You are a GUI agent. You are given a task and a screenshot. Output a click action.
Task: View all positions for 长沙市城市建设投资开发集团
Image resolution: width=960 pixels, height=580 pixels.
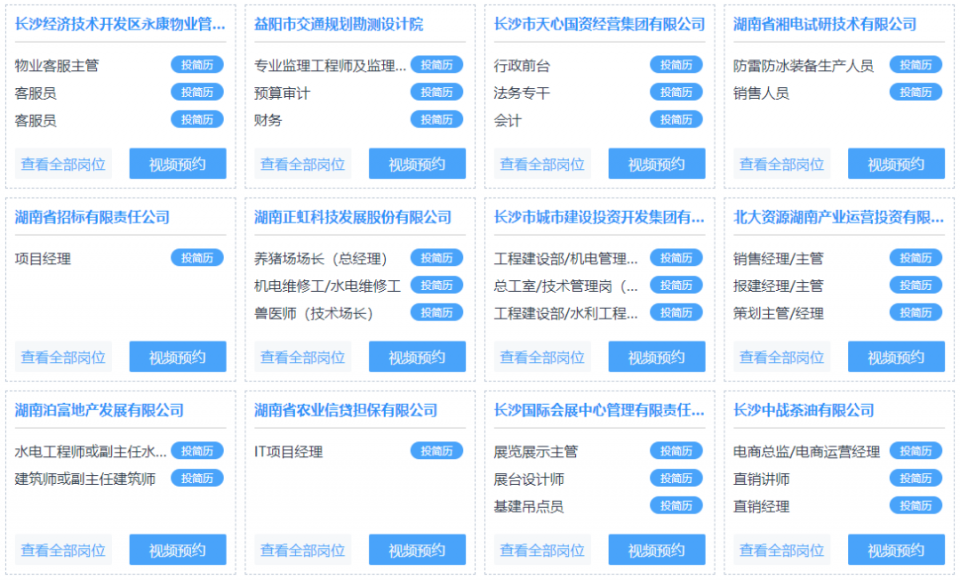coord(542,356)
